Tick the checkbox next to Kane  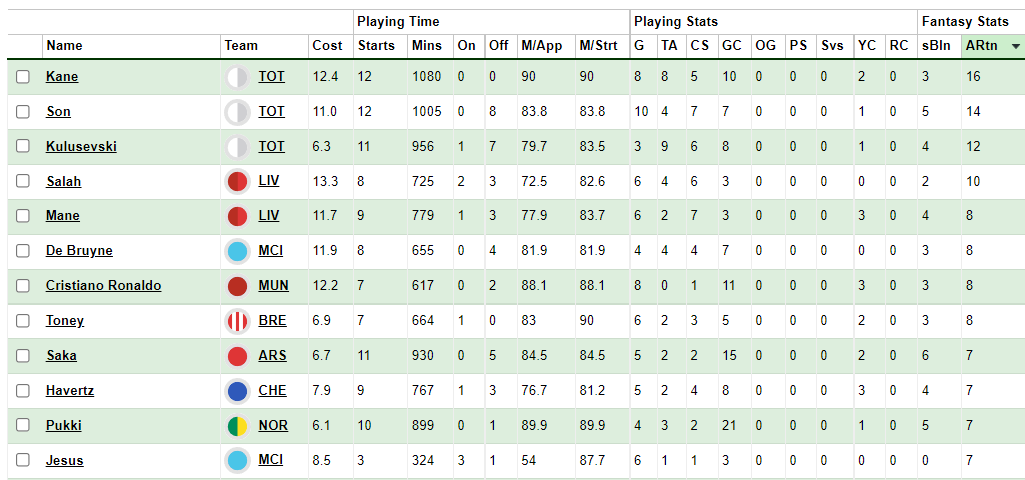[x=23, y=77]
